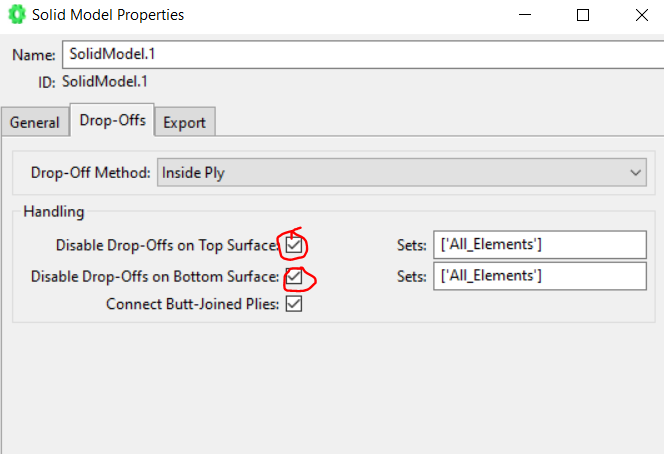Click the Name field containing SolidModel.1
664x454 pixels.
tap(360, 55)
